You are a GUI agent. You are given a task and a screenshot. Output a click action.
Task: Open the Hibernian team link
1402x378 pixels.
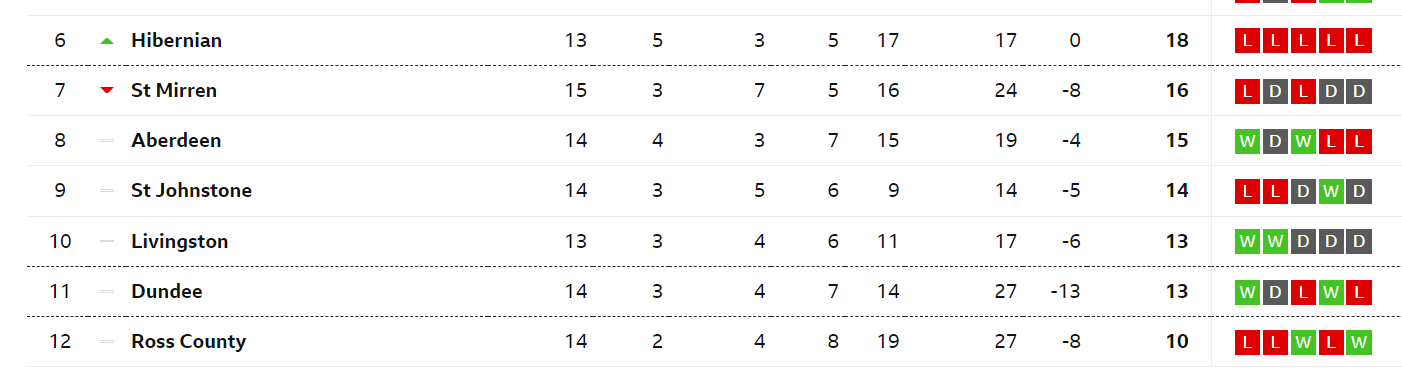(176, 41)
